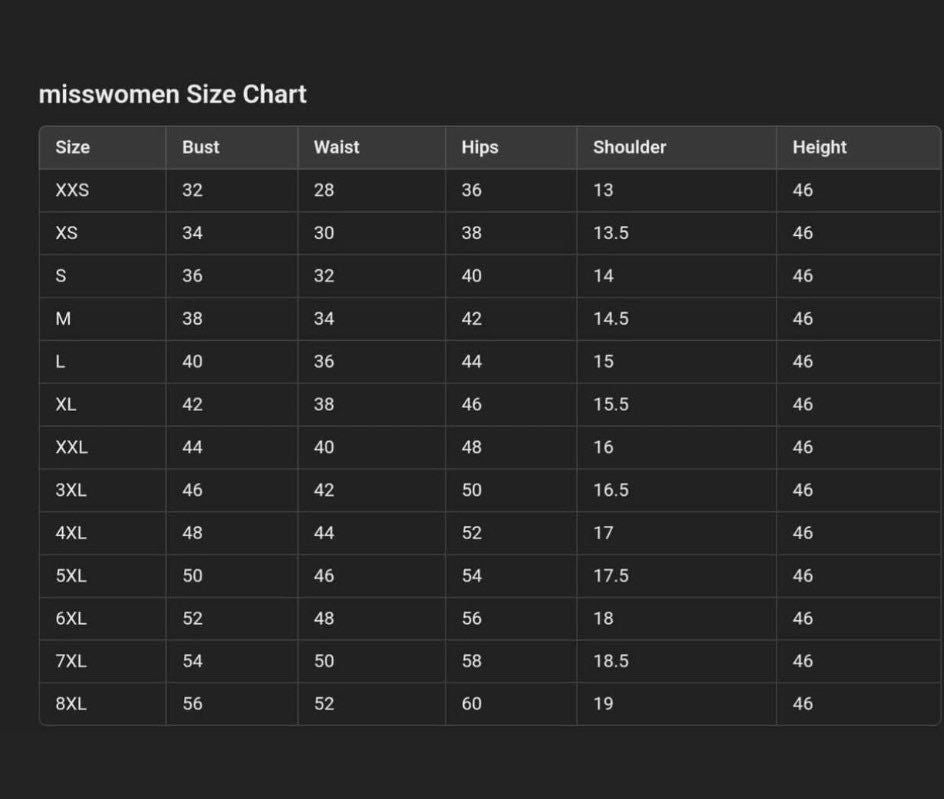The width and height of the screenshot is (944, 799).
Task: Select the XL size label
Action: [x=66, y=405]
